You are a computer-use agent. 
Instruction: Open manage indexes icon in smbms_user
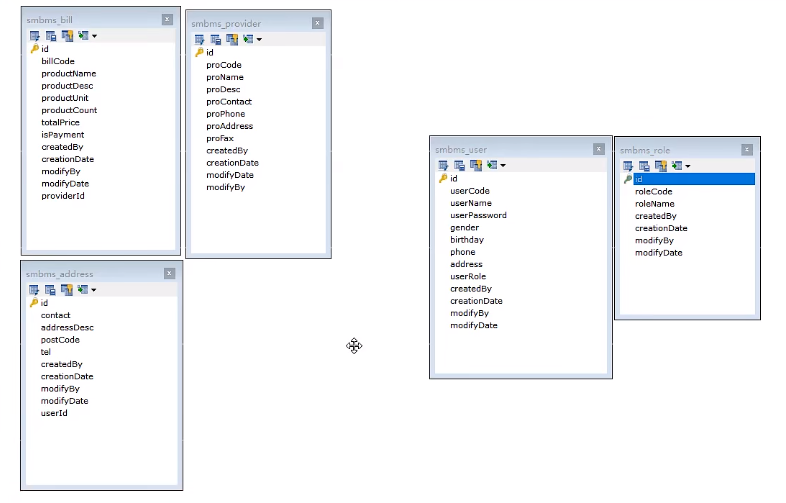(x=460, y=165)
